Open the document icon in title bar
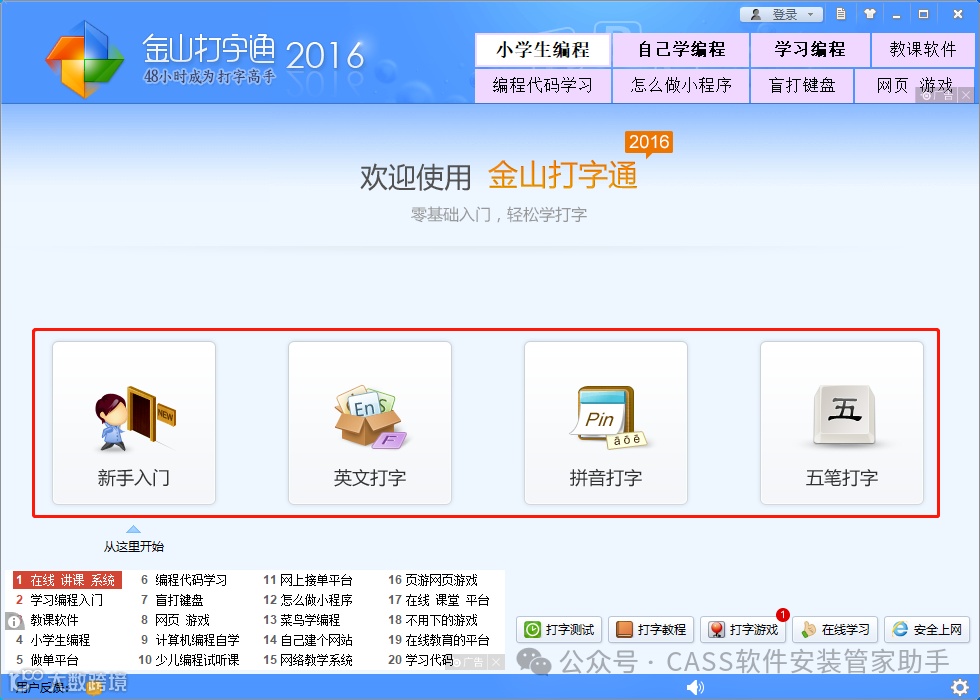 (x=841, y=14)
